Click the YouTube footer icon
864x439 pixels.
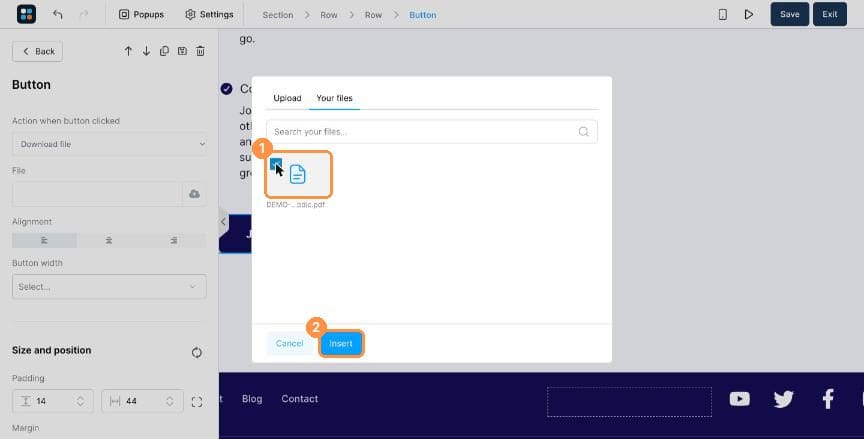click(x=739, y=399)
